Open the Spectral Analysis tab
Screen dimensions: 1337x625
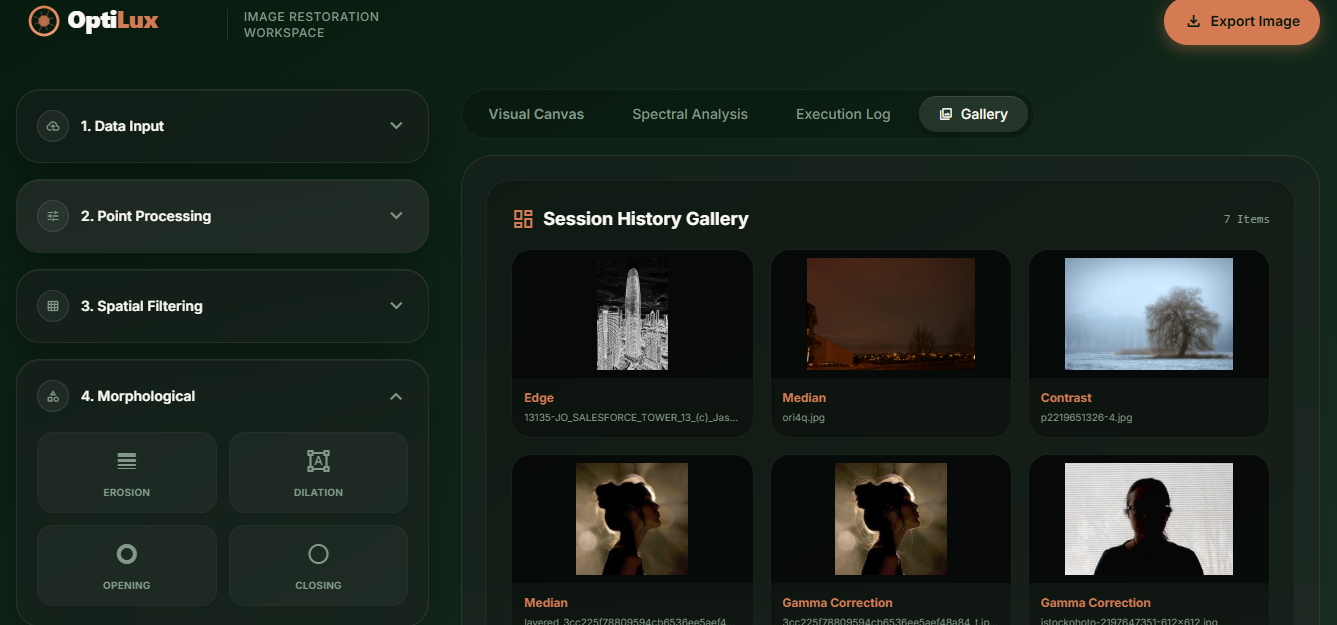tap(690, 114)
